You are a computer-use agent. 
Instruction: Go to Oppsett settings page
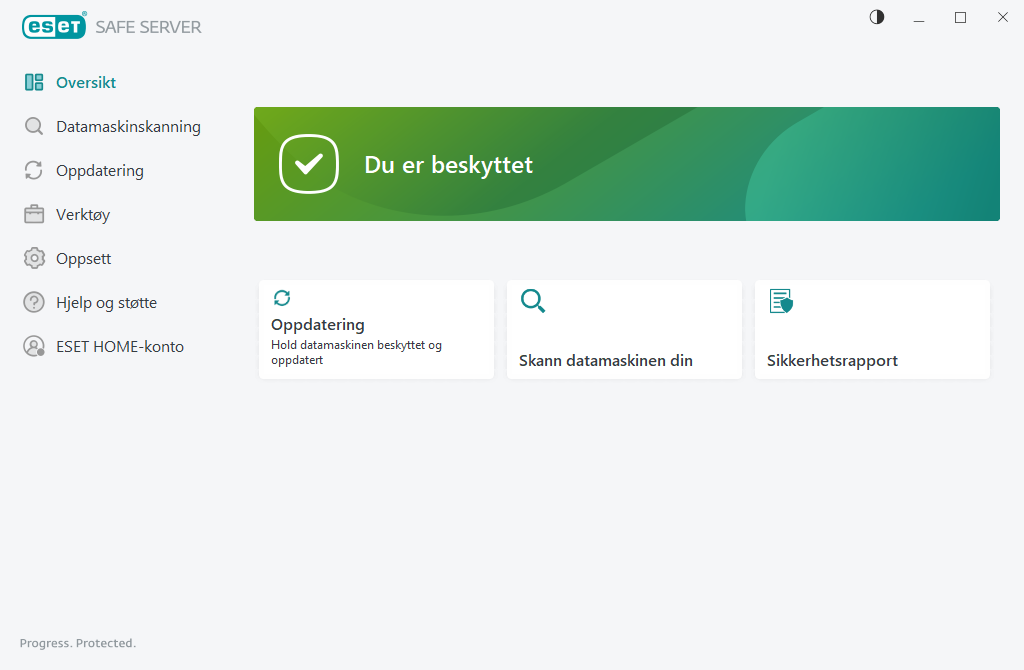[x=83, y=259]
